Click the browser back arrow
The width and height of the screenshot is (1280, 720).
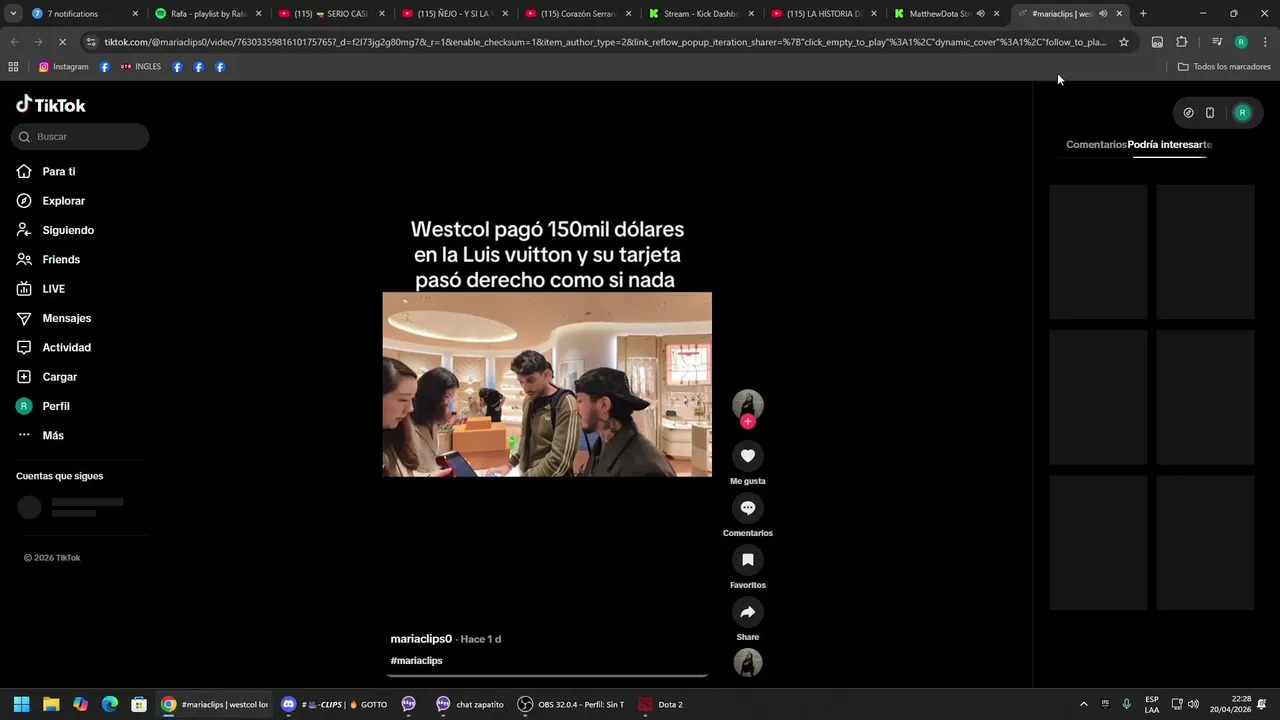(x=14, y=42)
